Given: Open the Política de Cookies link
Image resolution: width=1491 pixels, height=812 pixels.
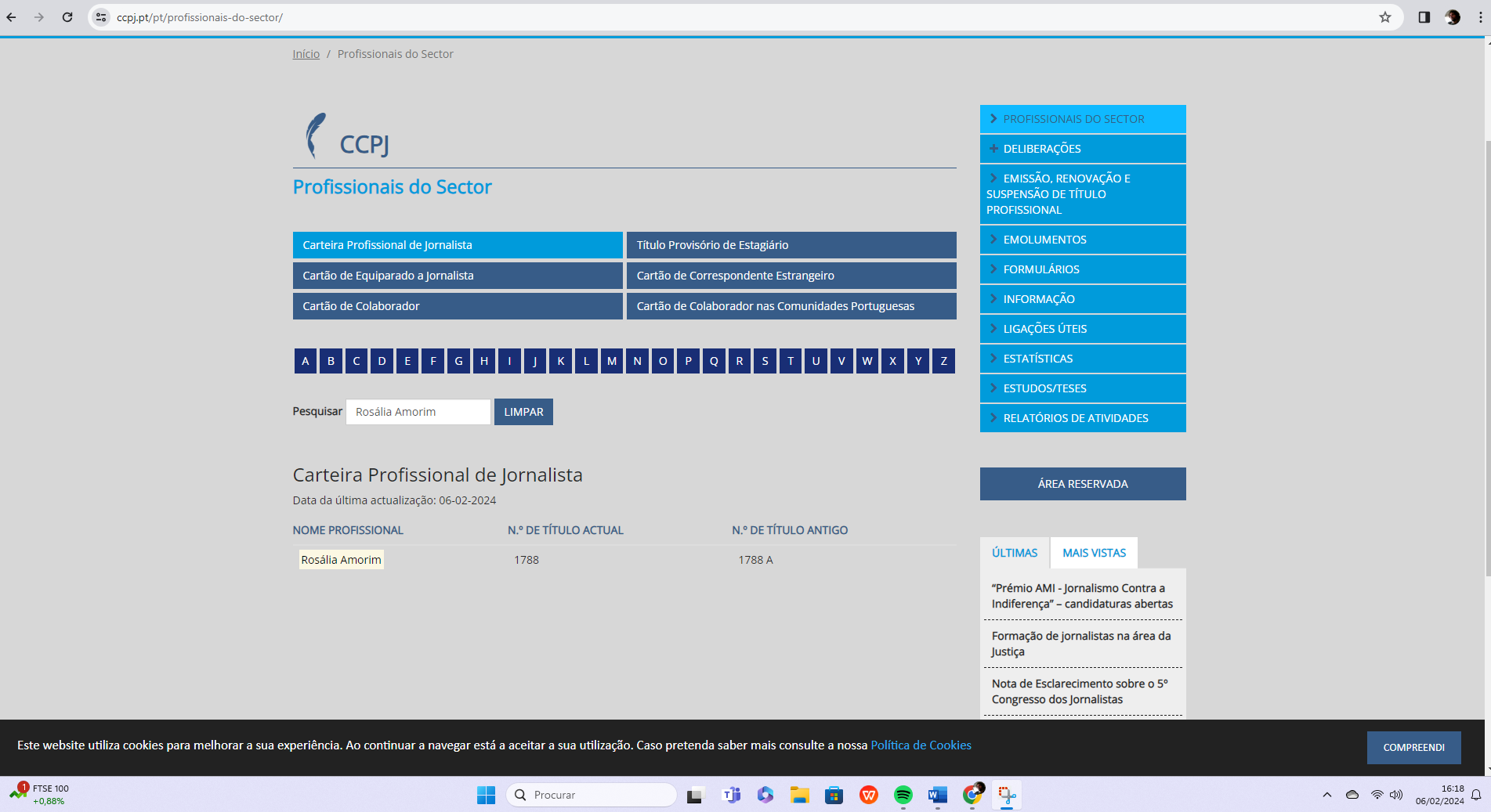Looking at the screenshot, I should click(921, 745).
